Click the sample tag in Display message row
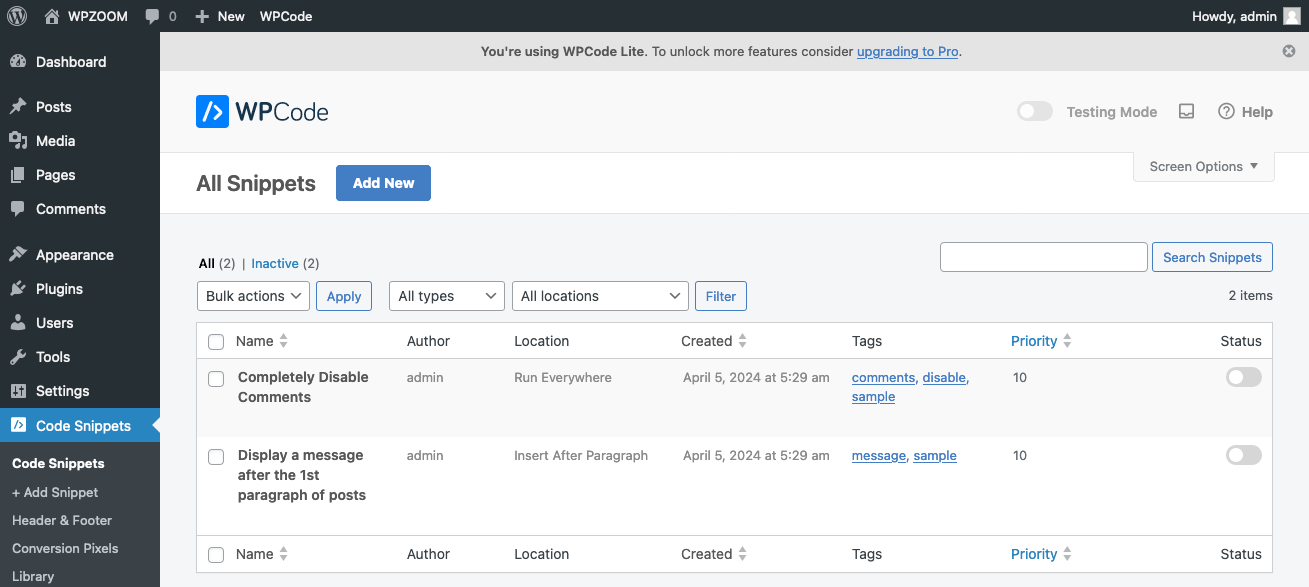 coord(935,455)
